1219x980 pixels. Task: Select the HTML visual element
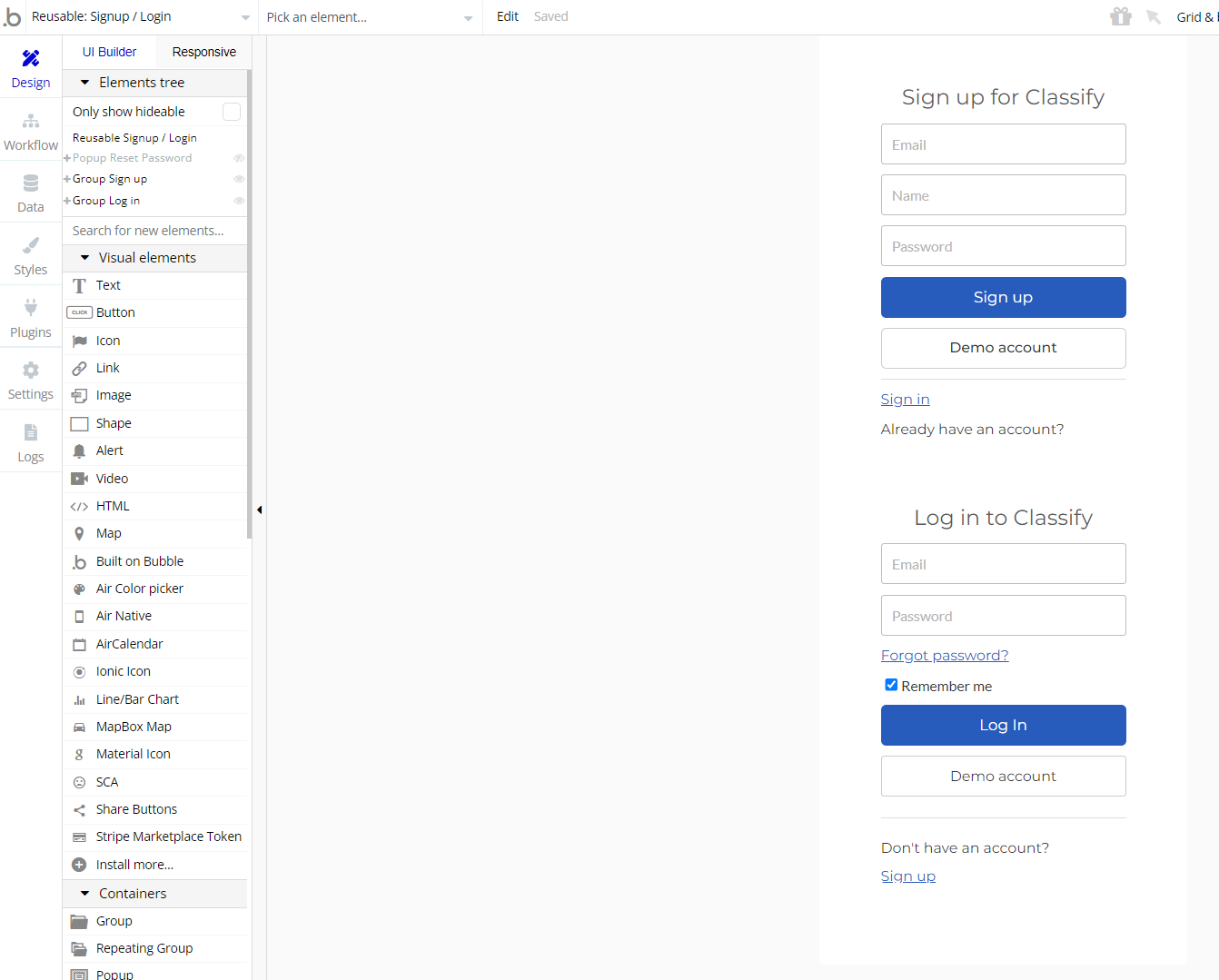pos(155,506)
